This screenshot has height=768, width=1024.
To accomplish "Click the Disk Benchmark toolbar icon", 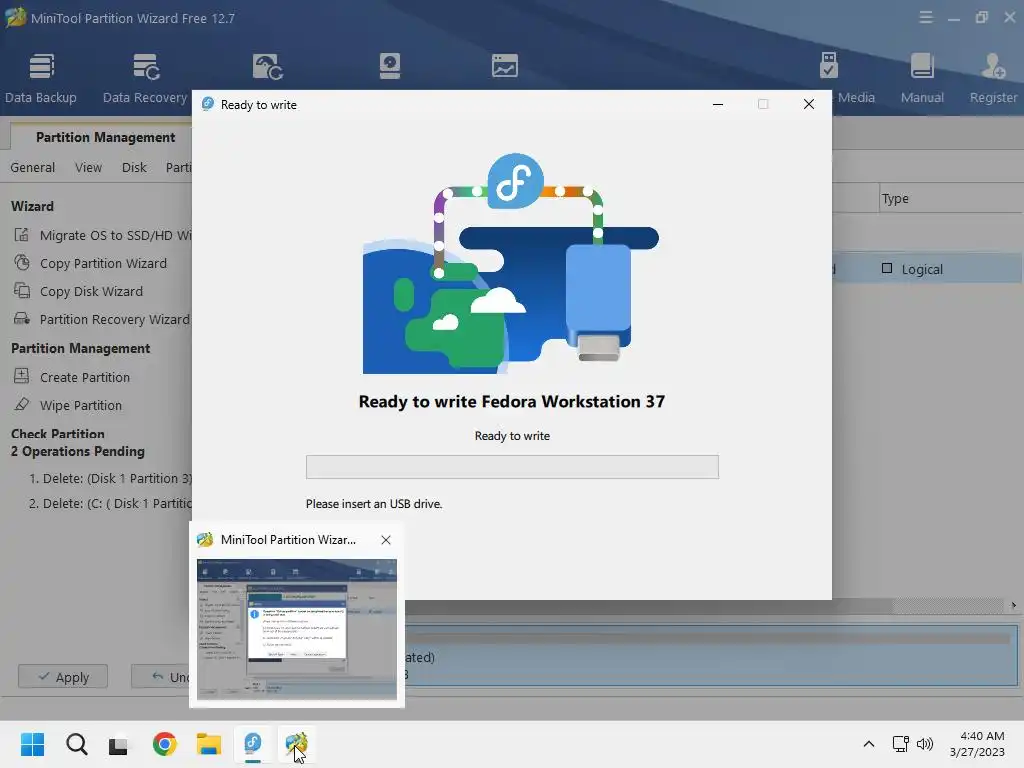I will [390, 67].
